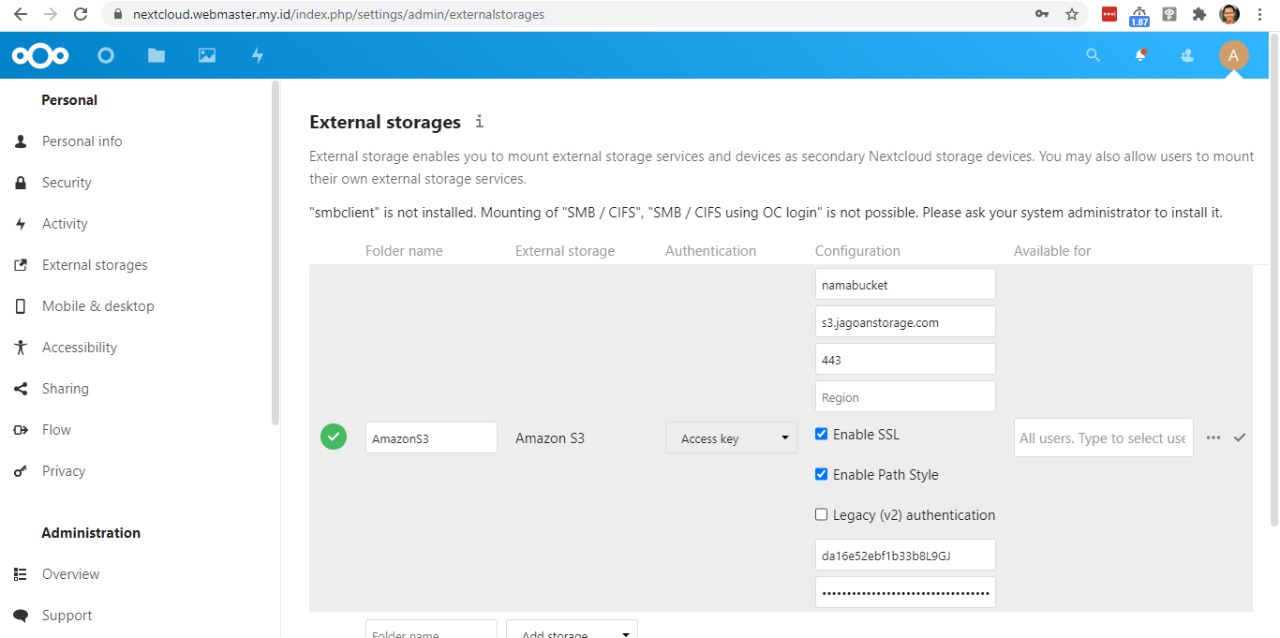
Task: Open Privacy settings
Action: coord(63,471)
